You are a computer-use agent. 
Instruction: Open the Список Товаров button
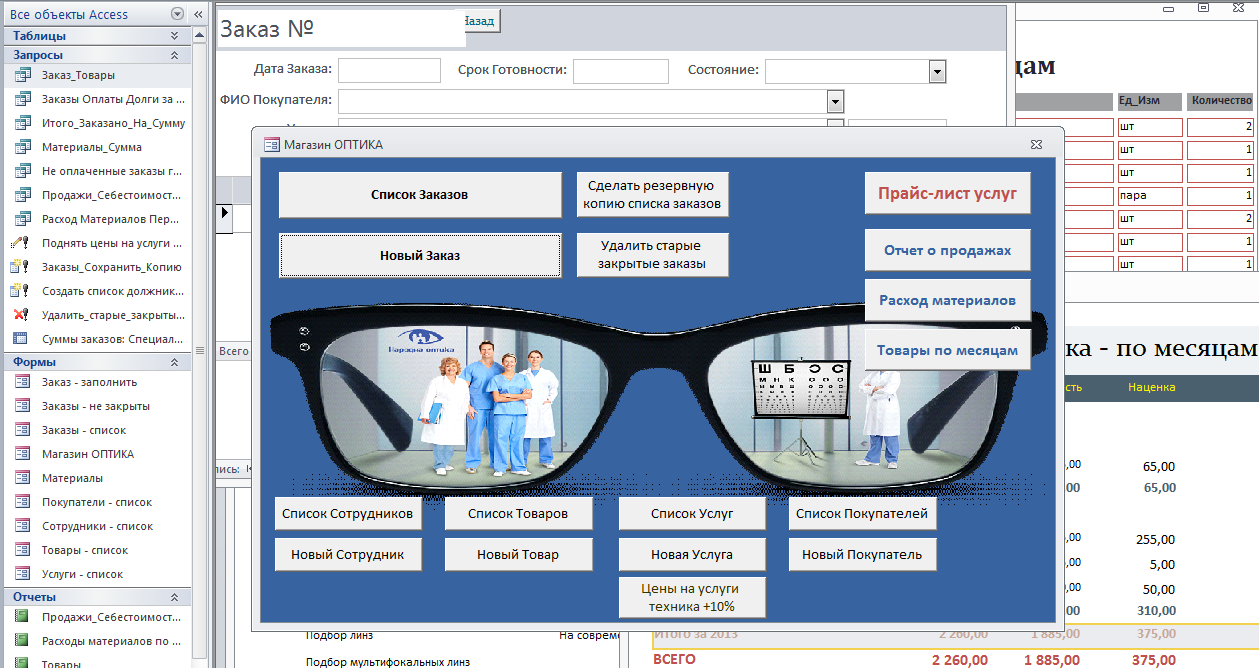tap(519, 514)
